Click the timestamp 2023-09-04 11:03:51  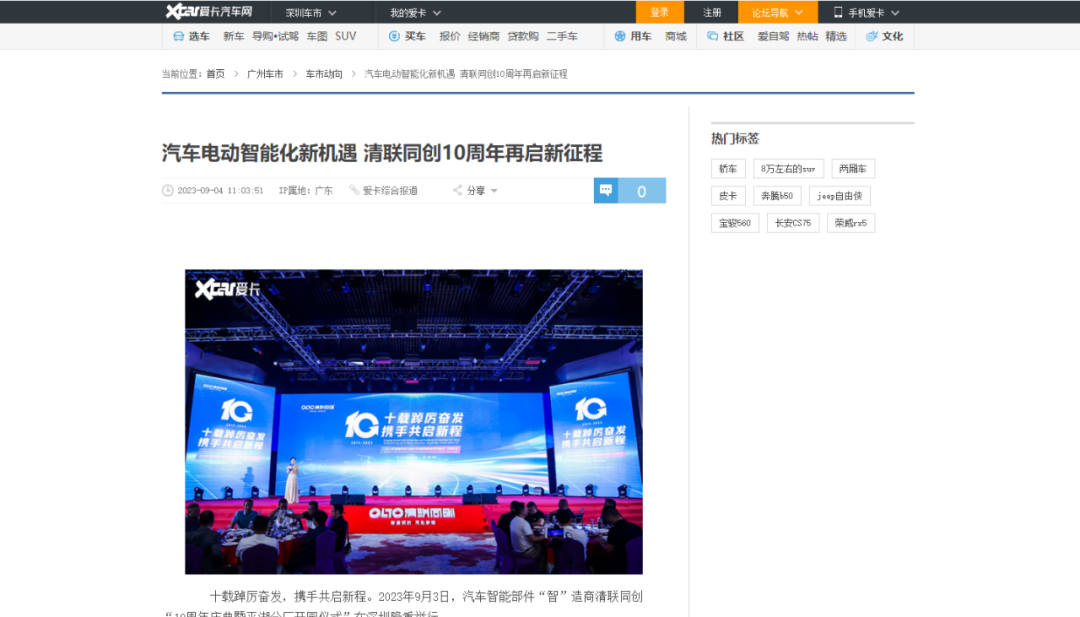click(x=220, y=191)
